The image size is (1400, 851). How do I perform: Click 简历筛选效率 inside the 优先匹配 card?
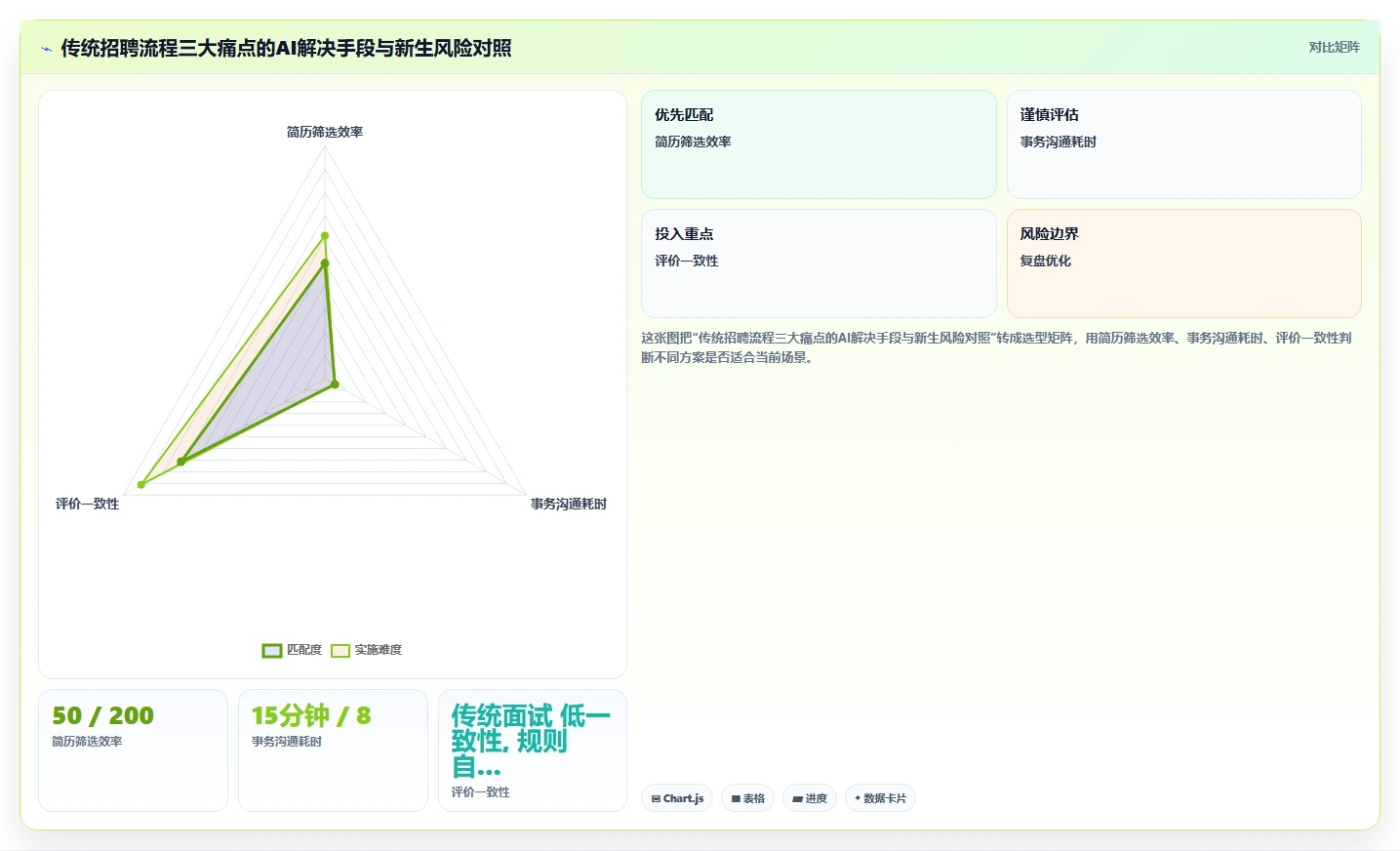[693, 142]
